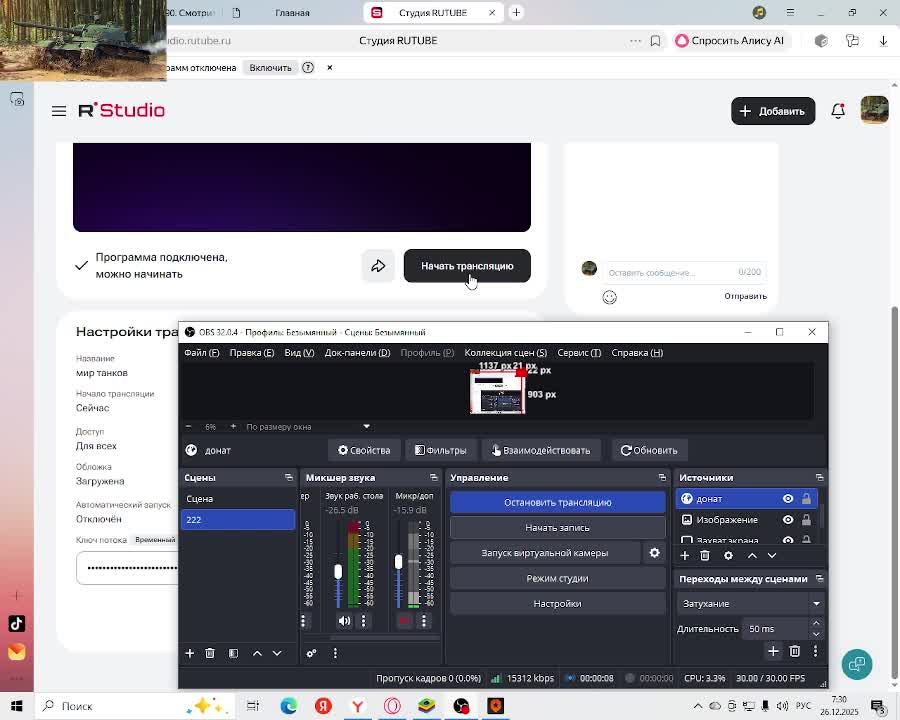Open RUTUBE Studio hamburger menu
This screenshot has width=900, height=720.
[59, 111]
